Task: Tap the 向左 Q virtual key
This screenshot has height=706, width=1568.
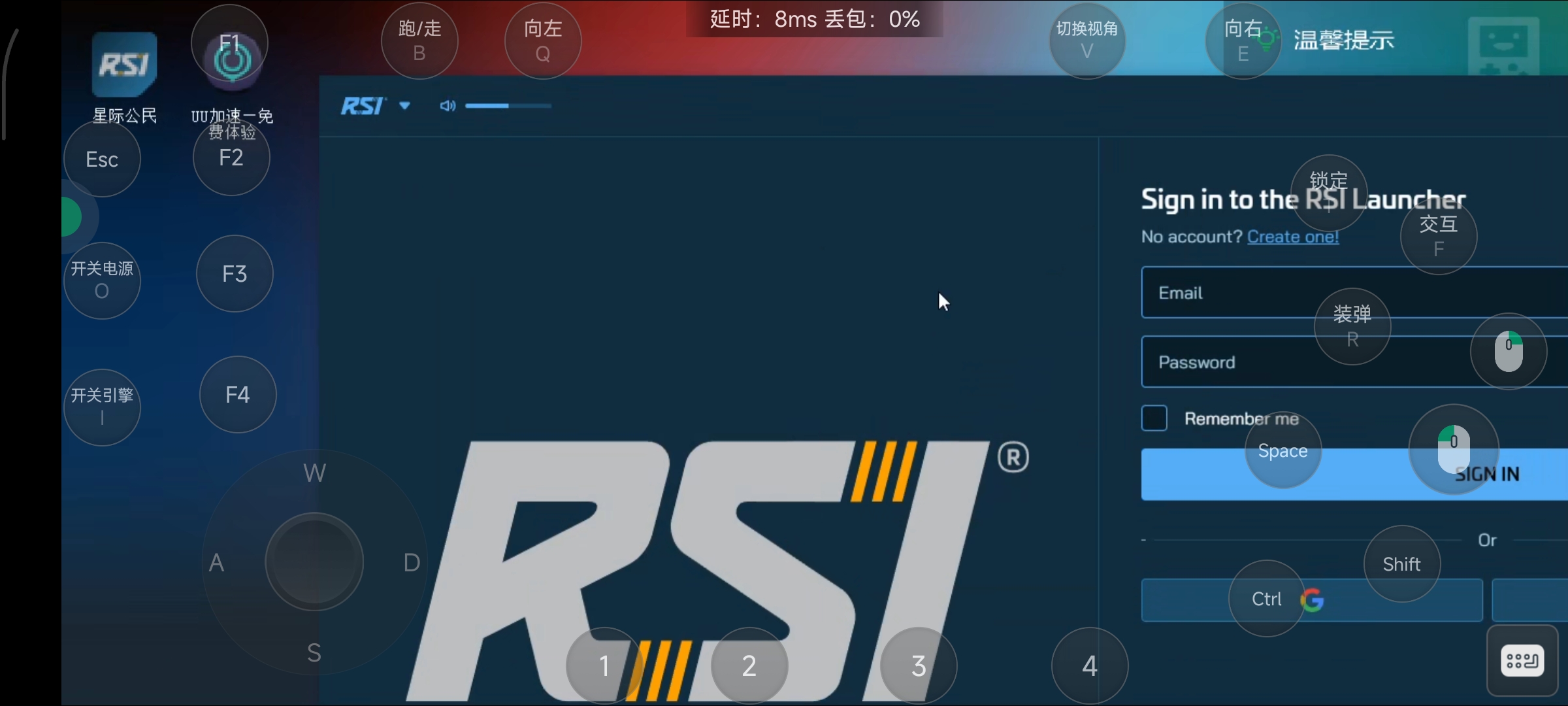Action: pyautogui.click(x=543, y=41)
